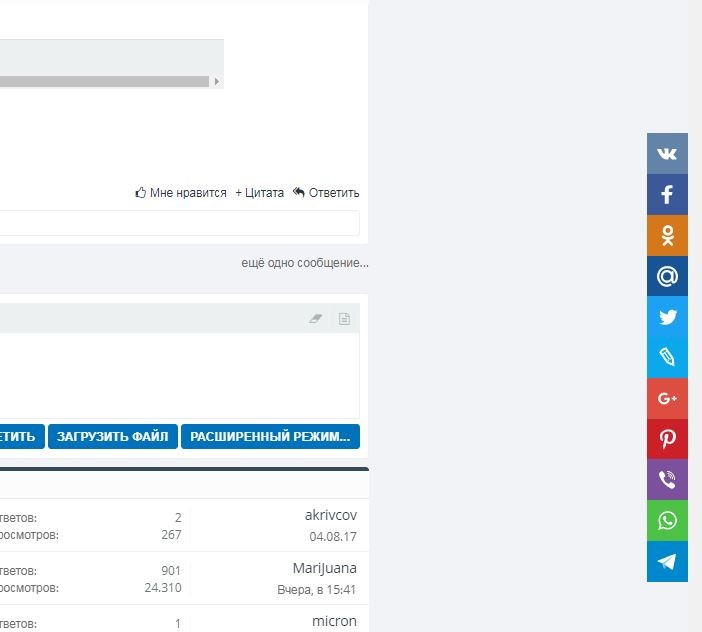This screenshot has height=632, width=702.
Task: Share via Viber
Action: click(x=667, y=480)
